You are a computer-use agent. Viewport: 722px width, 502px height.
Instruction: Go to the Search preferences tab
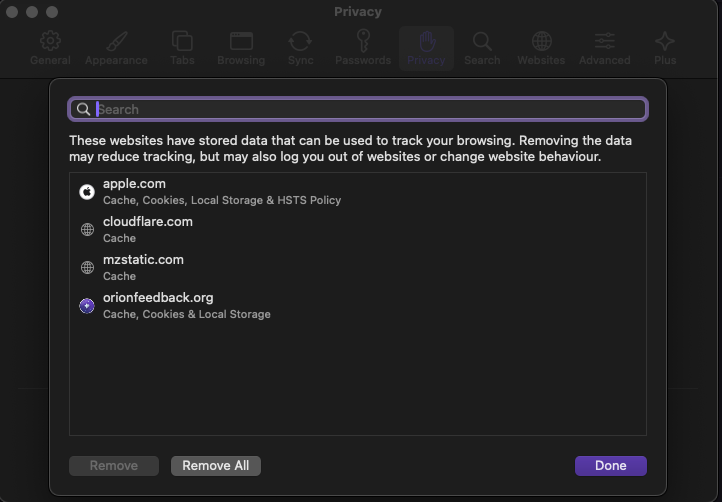click(x=482, y=47)
